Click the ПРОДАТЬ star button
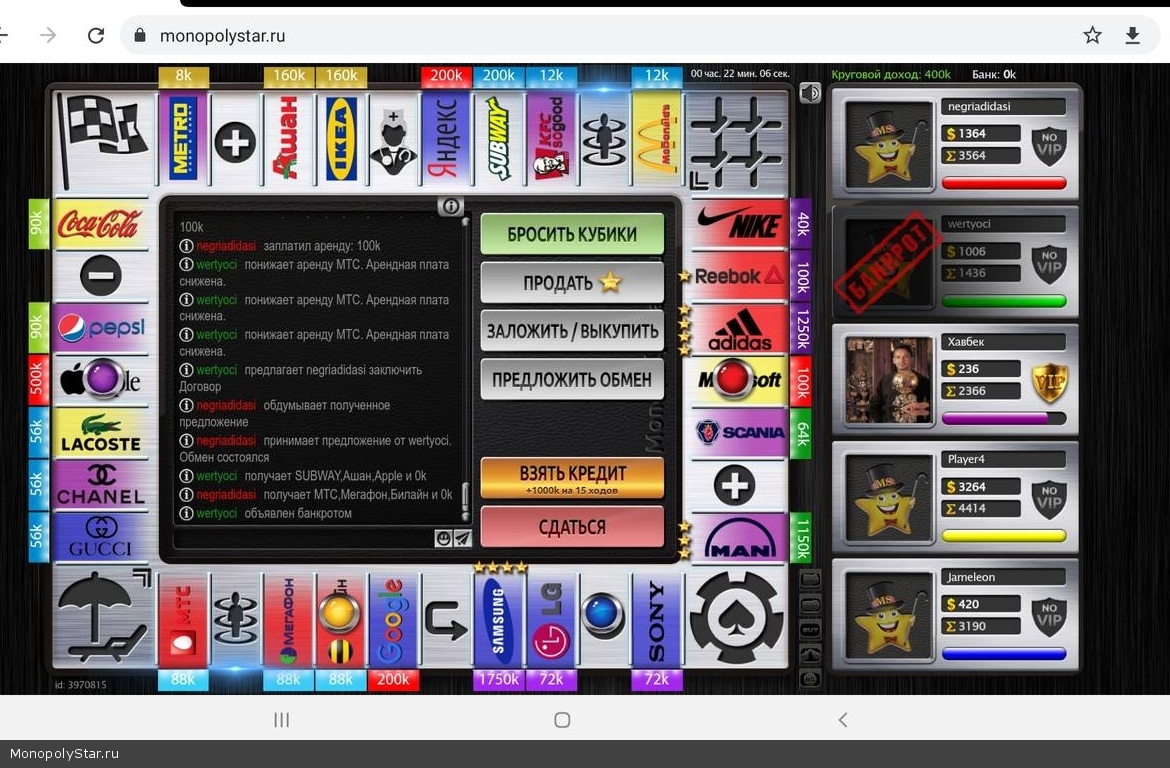This screenshot has height=768, width=1170. 572,283
